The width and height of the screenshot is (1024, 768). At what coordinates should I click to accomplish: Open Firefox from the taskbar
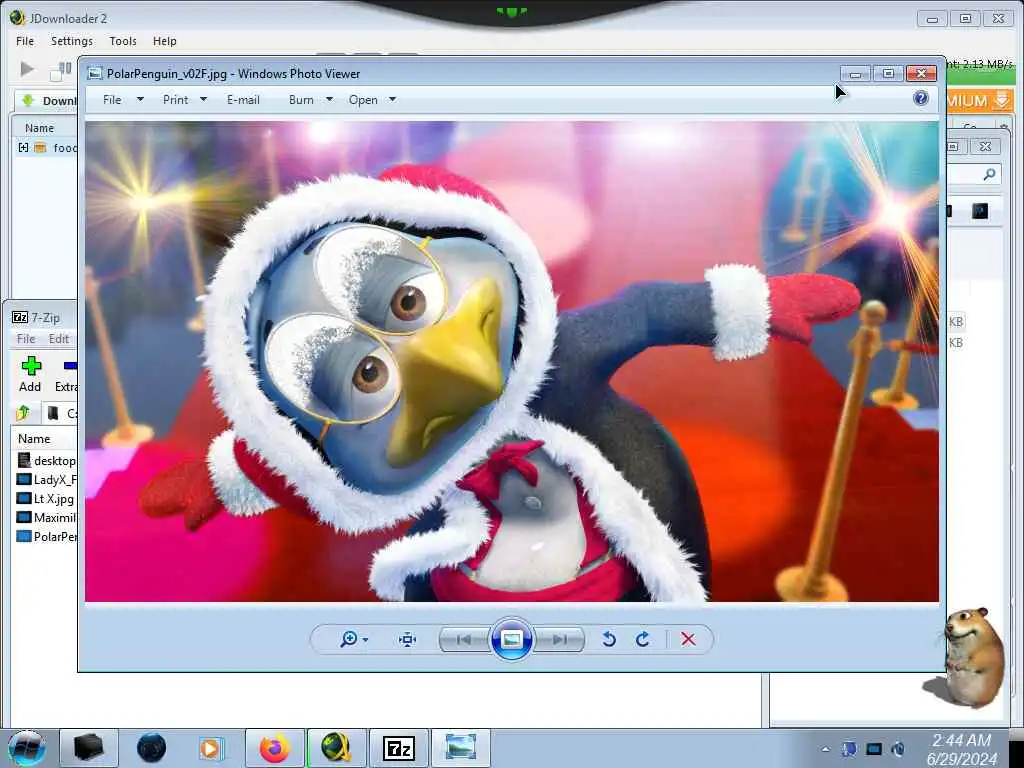click(274, 748)
